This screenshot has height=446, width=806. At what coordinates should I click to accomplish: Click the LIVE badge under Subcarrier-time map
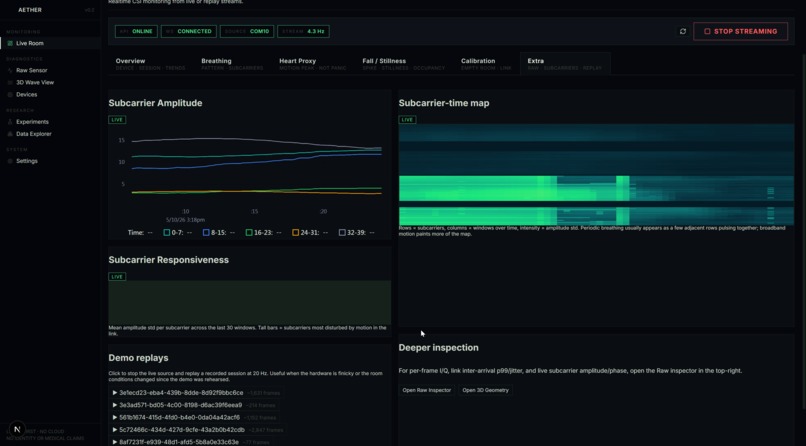pyautogui.click(x=407, y=120)
